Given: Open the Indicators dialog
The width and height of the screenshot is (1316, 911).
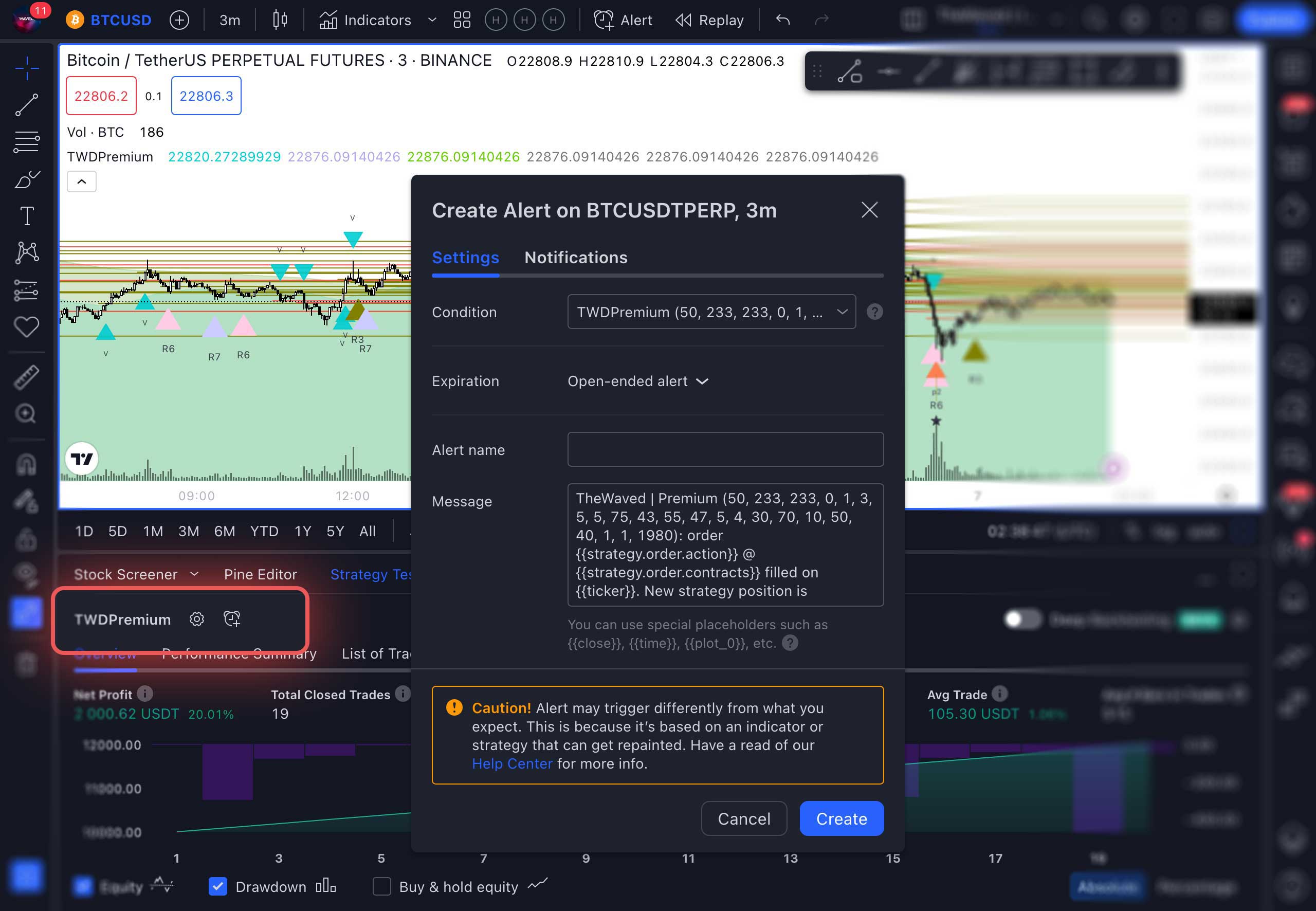Looking at the screenshot, I should (x=365, y=21).
